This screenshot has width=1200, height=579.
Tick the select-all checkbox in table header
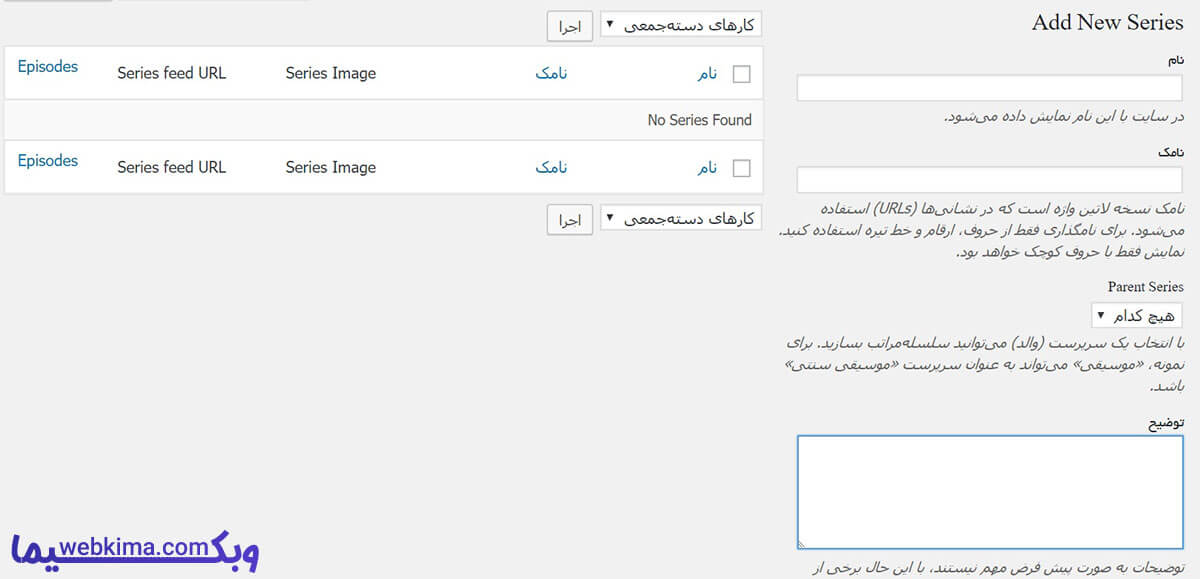tap(742, 74)
